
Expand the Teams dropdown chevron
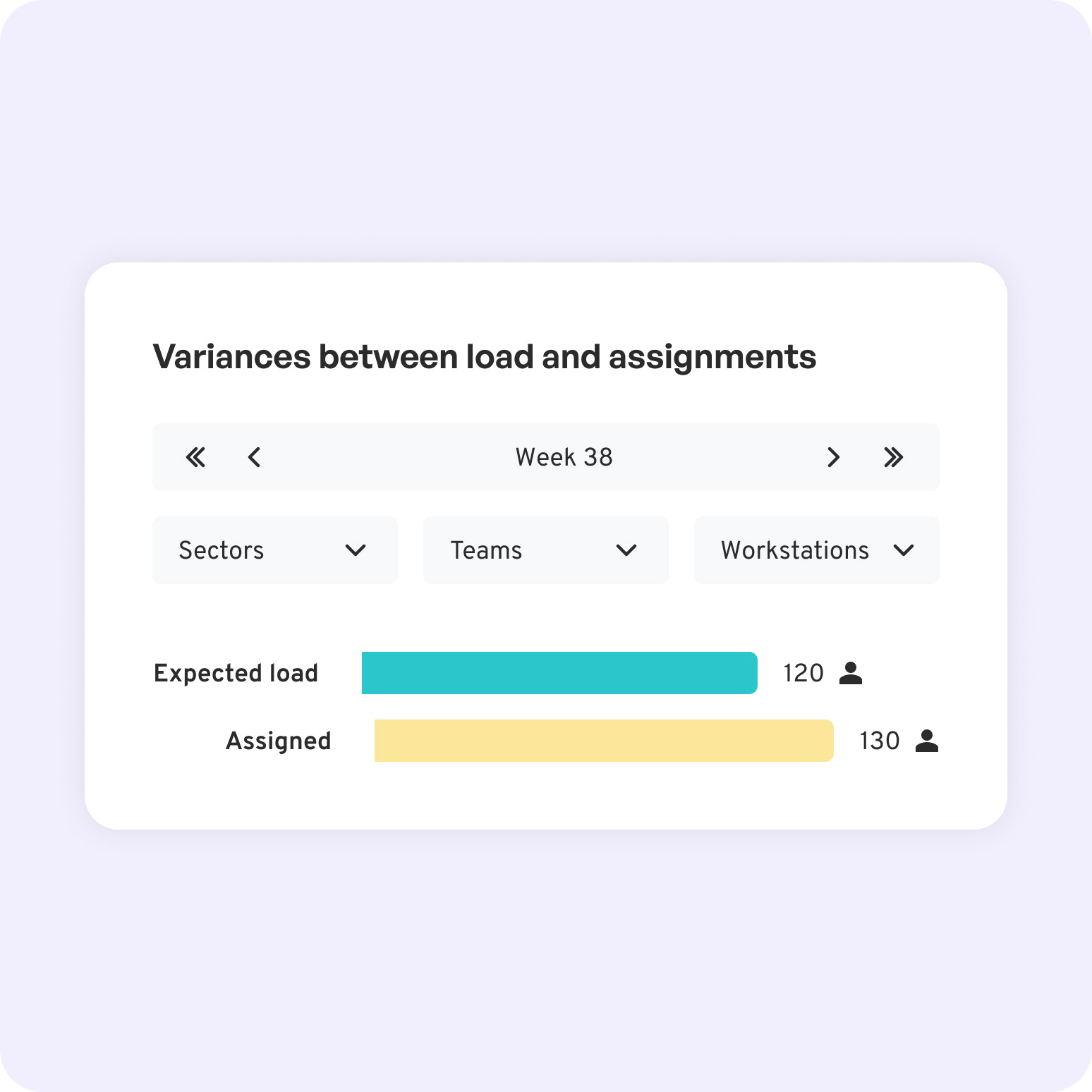tap(626, 550)
